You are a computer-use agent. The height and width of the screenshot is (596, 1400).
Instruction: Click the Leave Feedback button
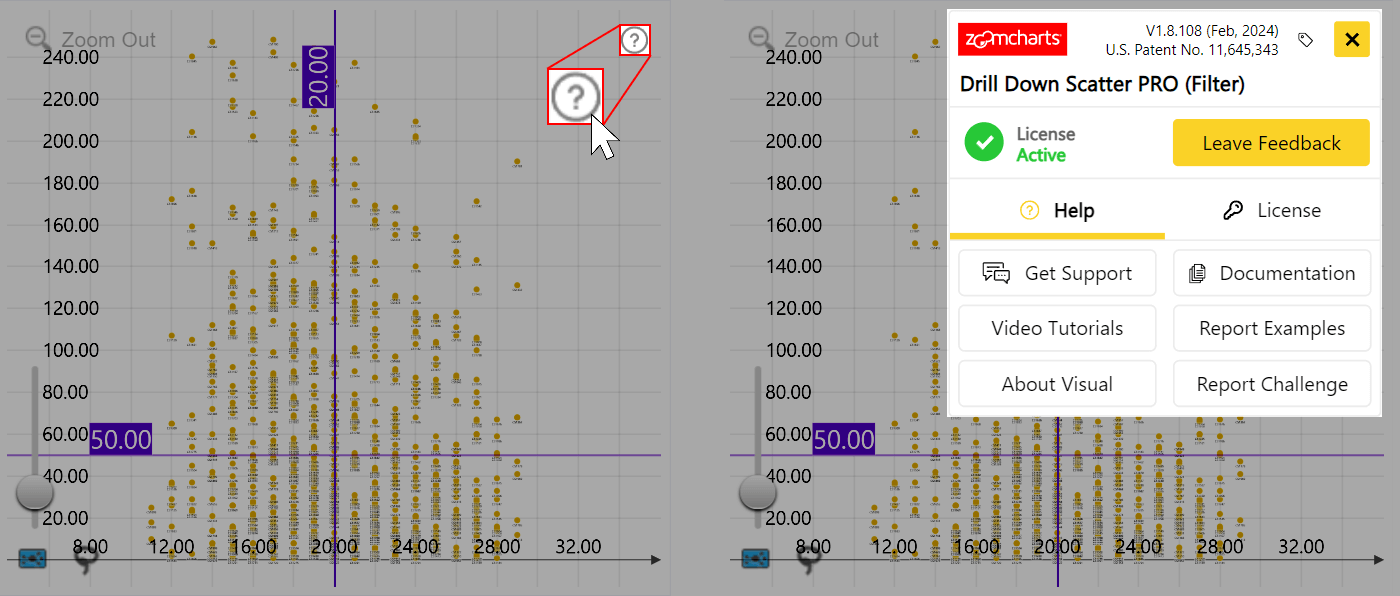click(1271, 142)
